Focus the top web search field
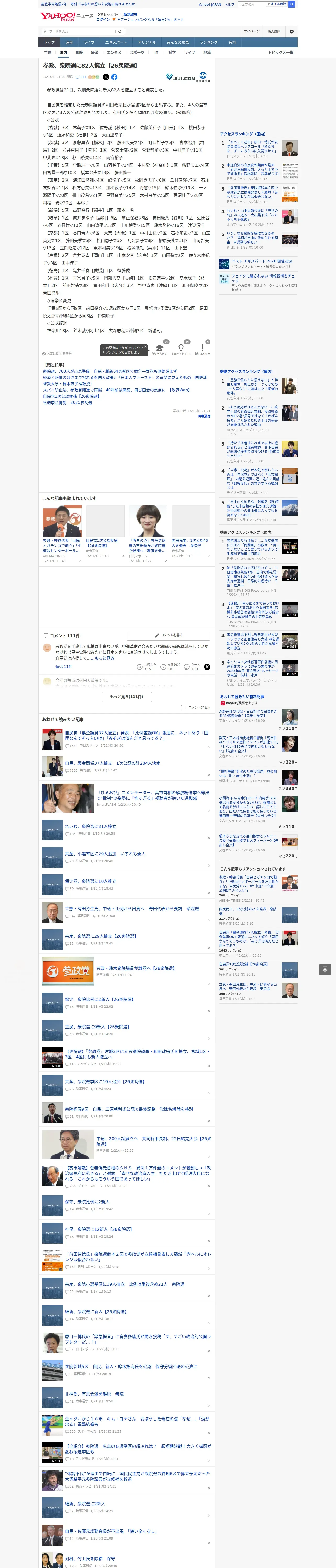This screenshot has height=1568, width=336. (252, 4)
